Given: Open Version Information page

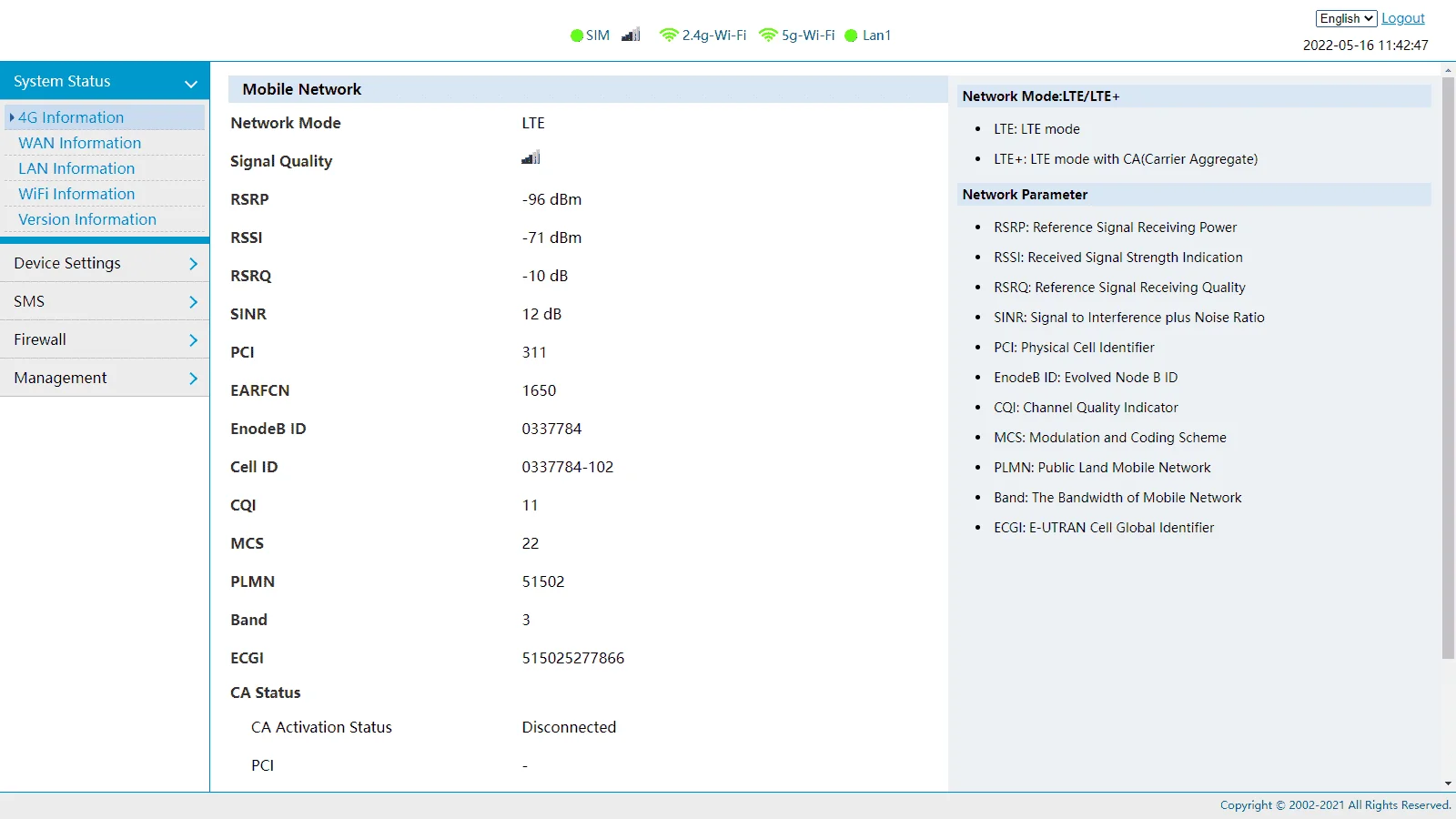Looking at the screenshot, I should tap(87, 219).
